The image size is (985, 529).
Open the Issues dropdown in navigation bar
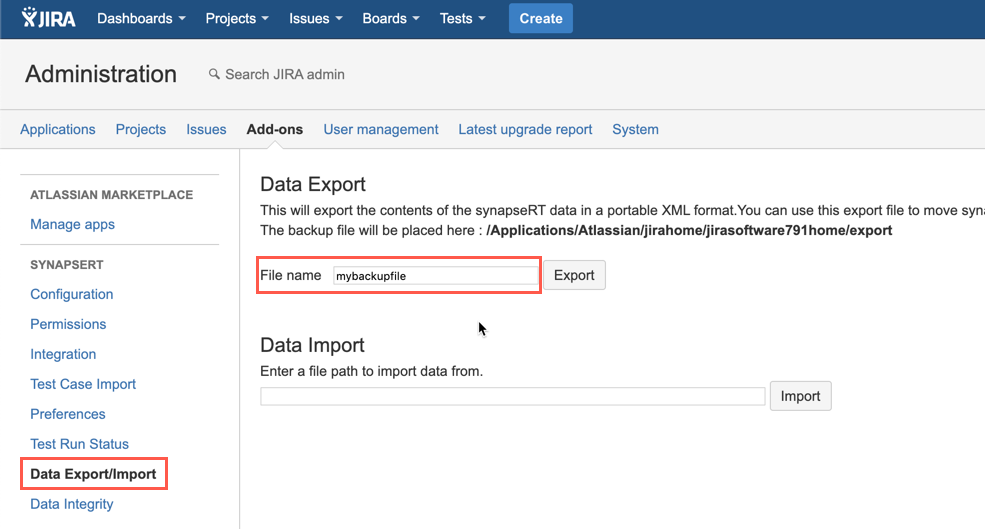click(x=316, y=18)
